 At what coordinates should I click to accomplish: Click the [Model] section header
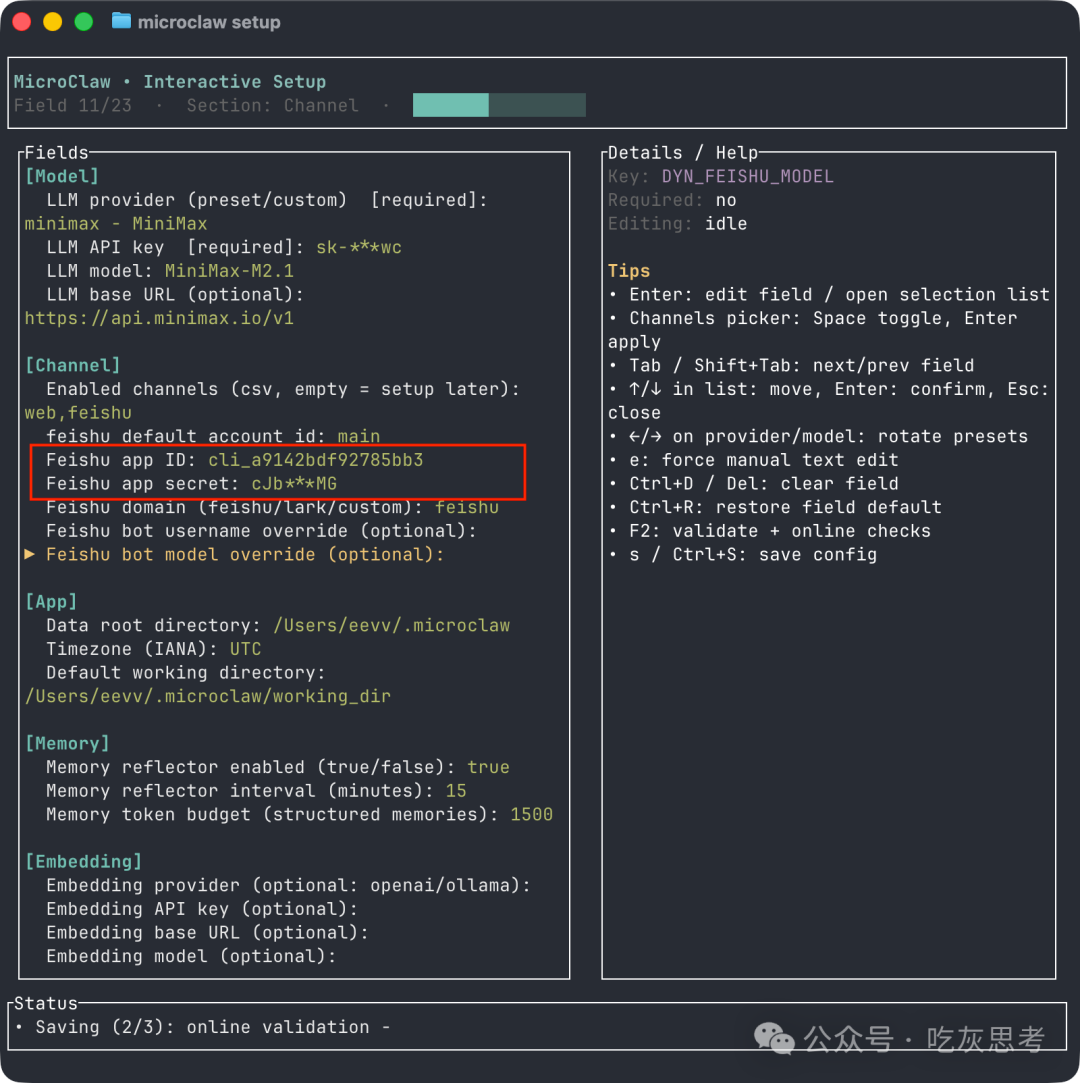62,176
